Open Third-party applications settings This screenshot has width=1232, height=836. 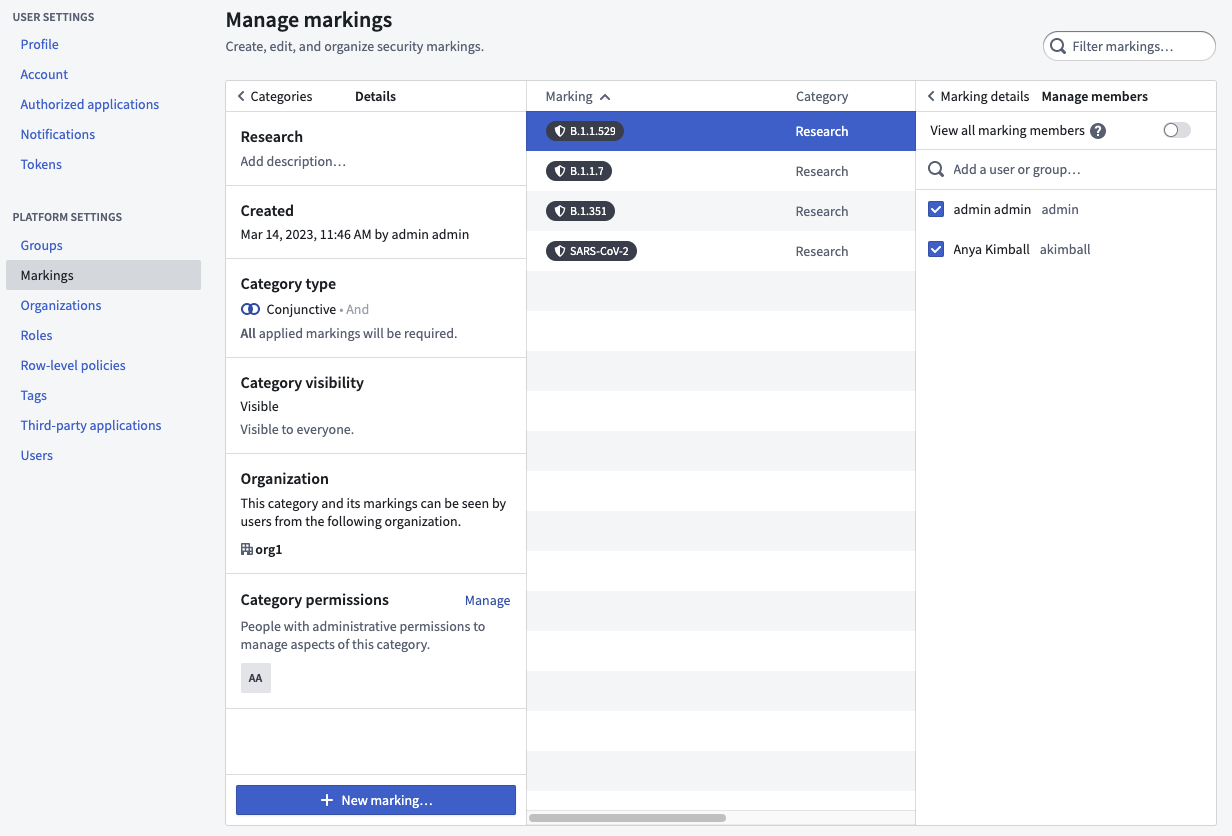pyautogui.click(x=91, y=425)
